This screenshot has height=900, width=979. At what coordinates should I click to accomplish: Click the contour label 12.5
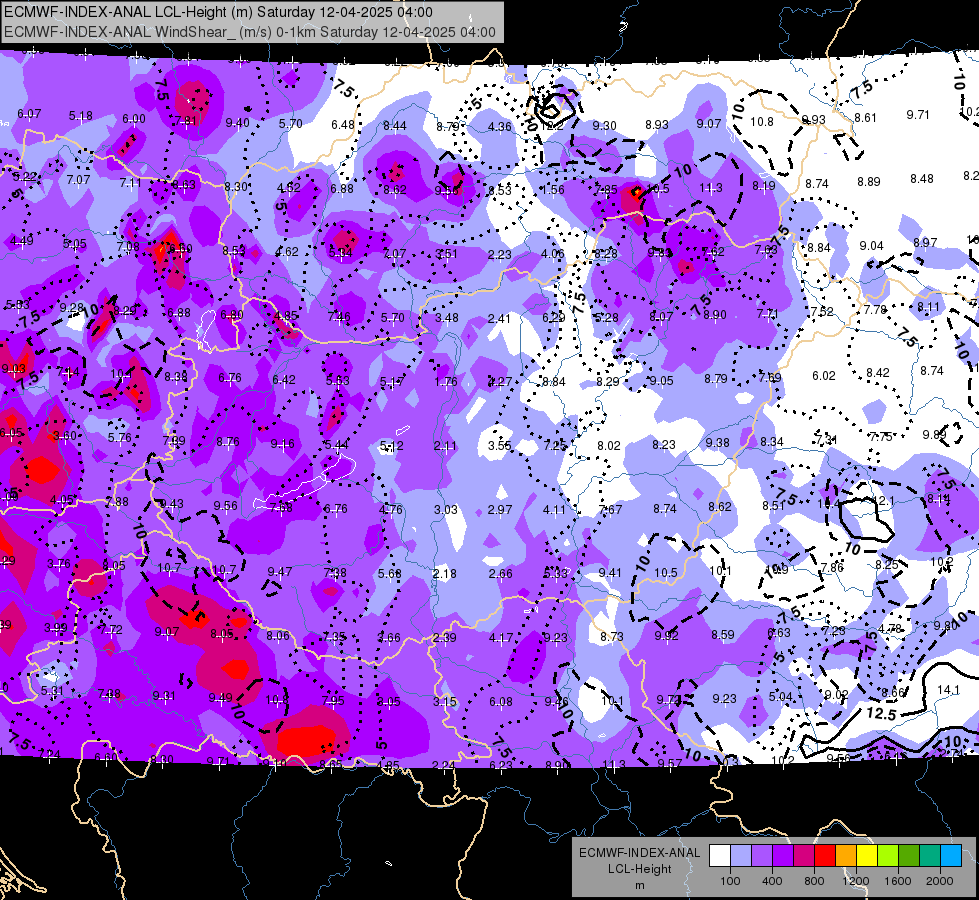click(x=881, y=713)
